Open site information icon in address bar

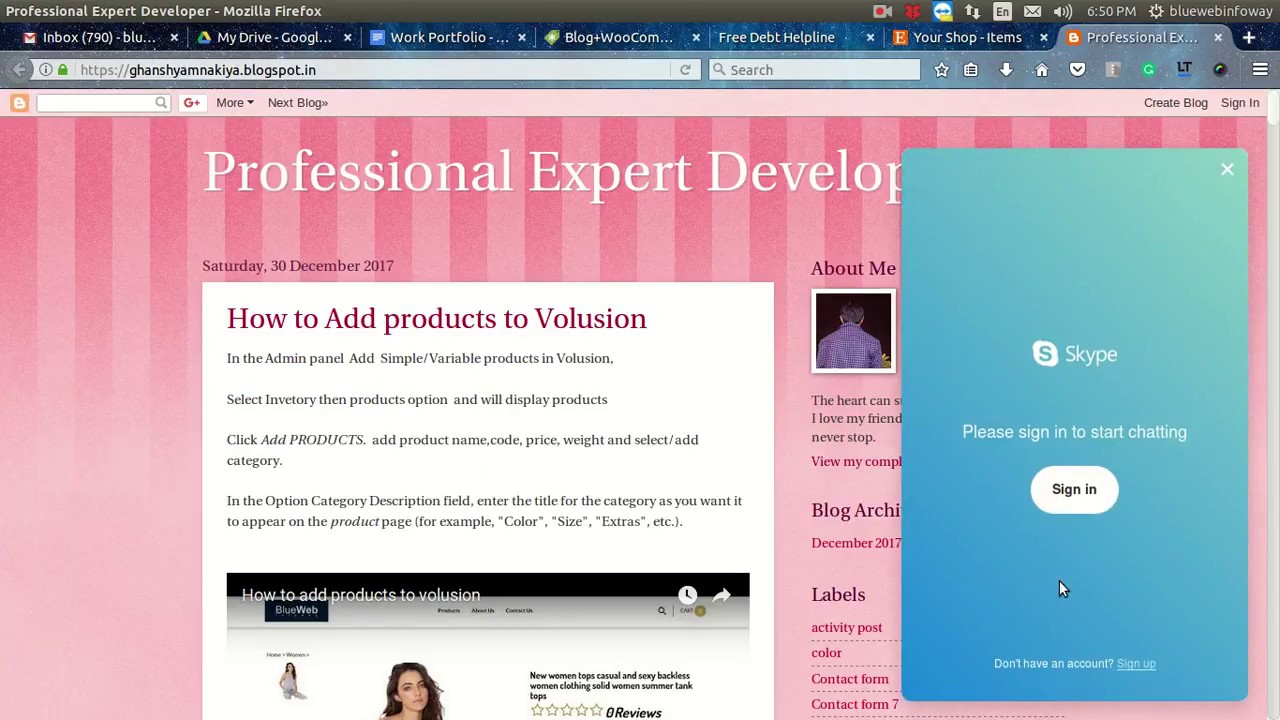click(46, 70)
